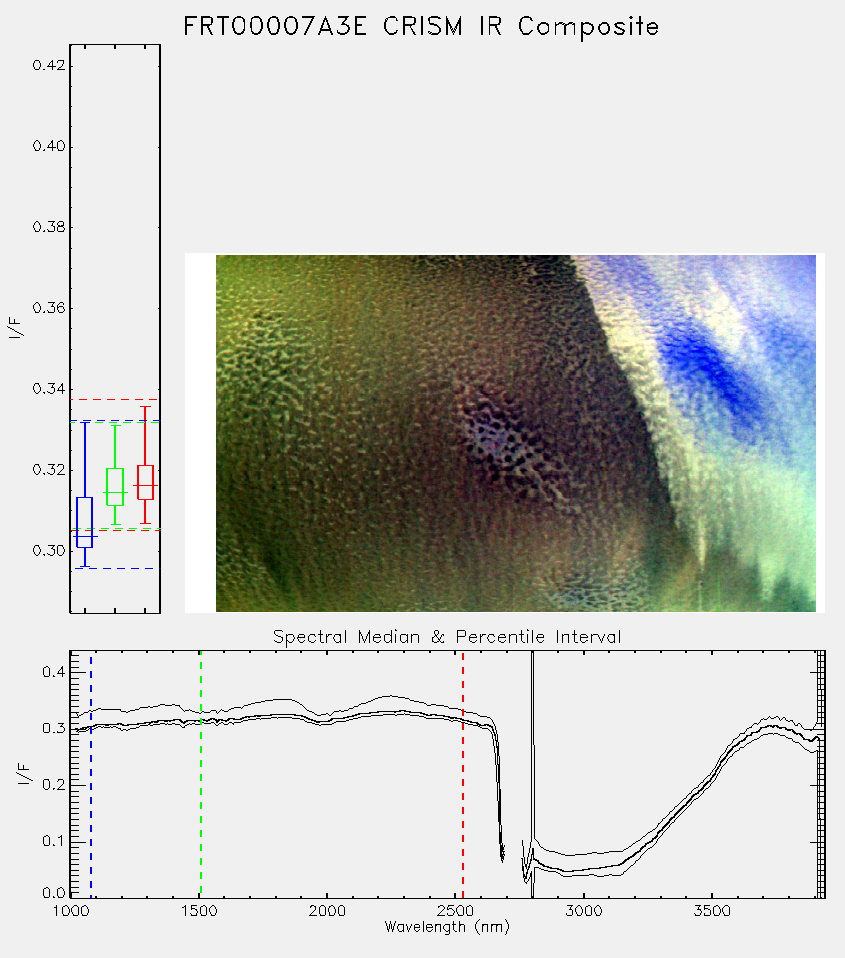Click the 0.42 tick label on boxplot axis
Viewport: 845px width, 958px height.
[x=49, y=65]
